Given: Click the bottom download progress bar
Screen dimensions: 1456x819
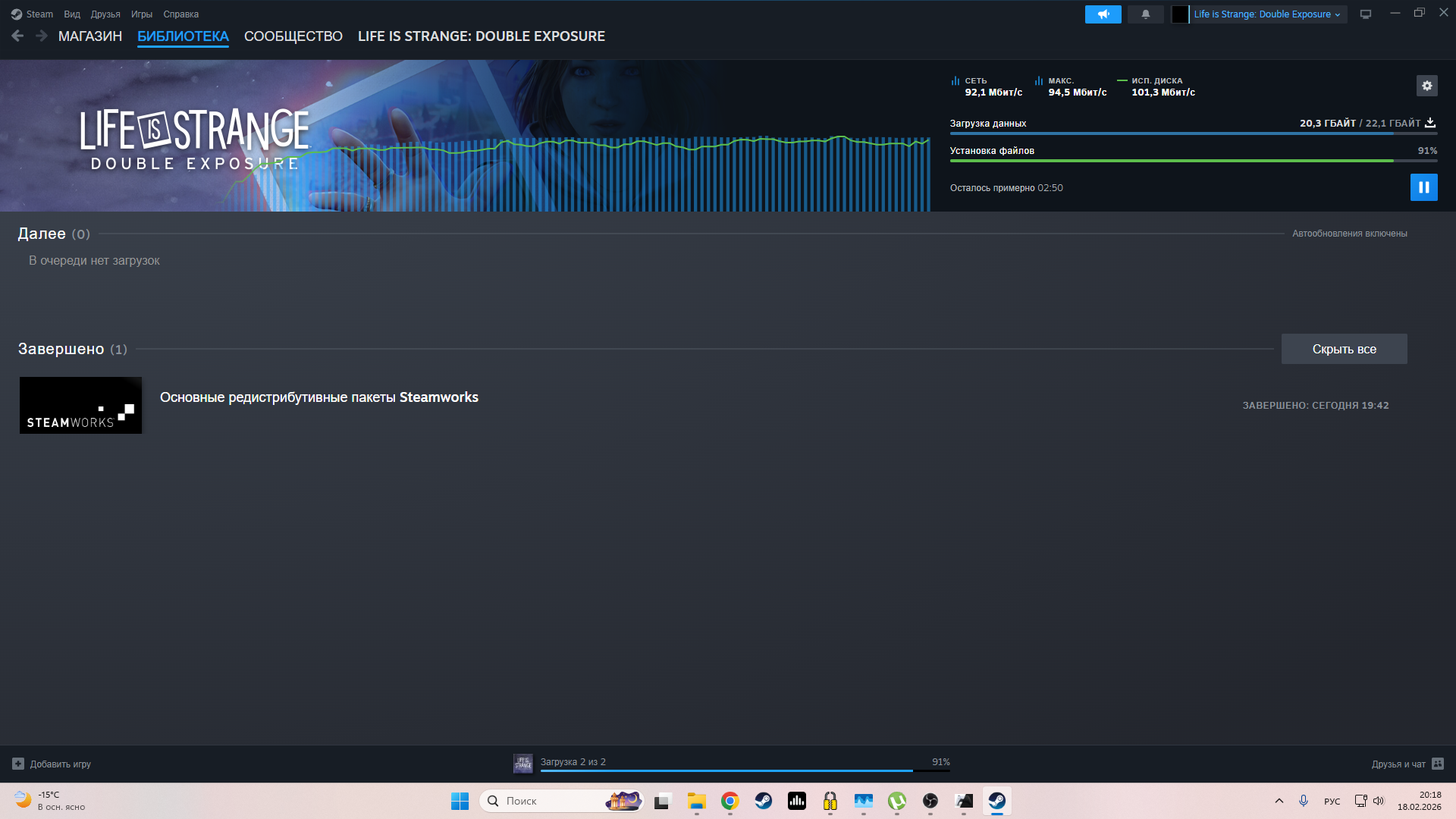Looking at the screenshot, I should 728,770.
